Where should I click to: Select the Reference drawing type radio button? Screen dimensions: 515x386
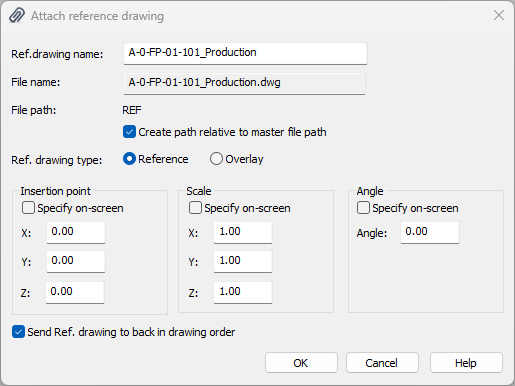[129, 159]
